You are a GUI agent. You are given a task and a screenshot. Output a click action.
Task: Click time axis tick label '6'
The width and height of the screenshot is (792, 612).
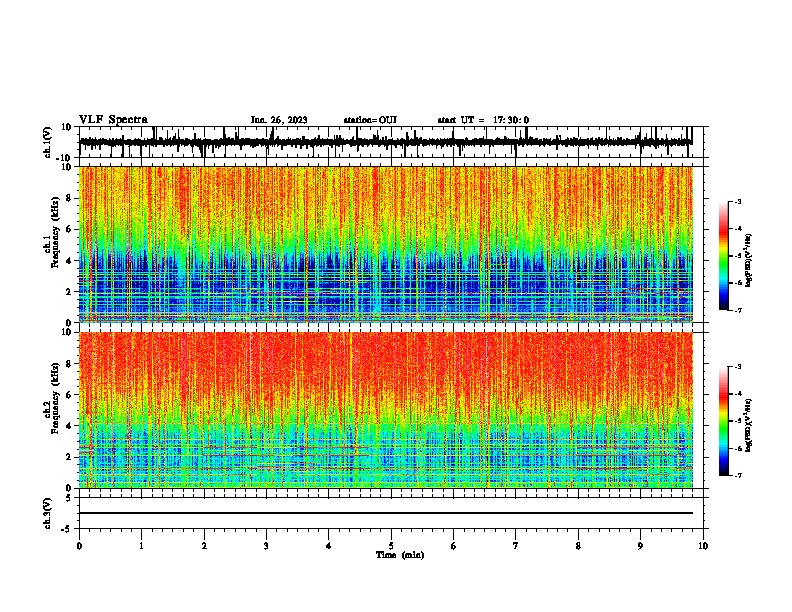[454, 546]
